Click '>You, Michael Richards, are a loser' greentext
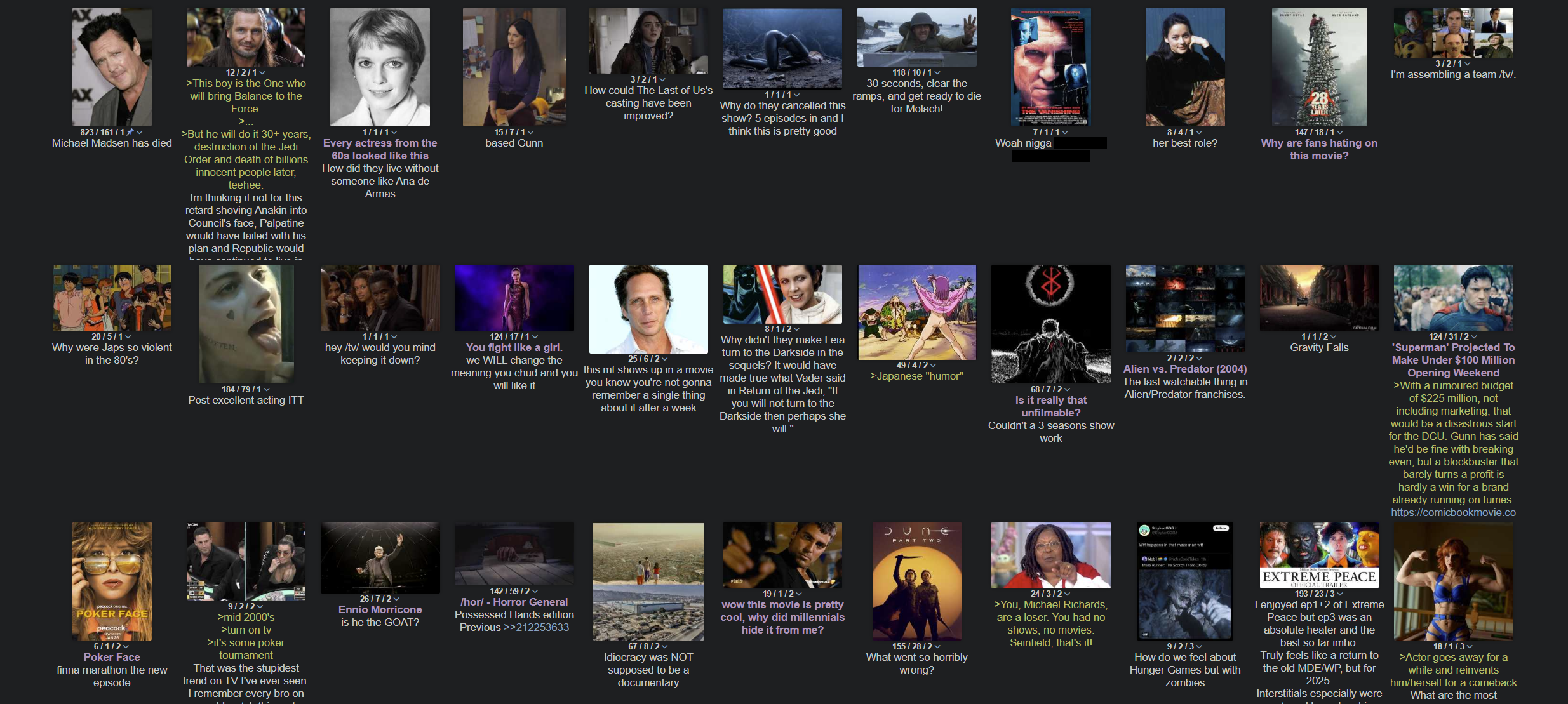The image size is (1568, 704). (x=1050, y=623)
